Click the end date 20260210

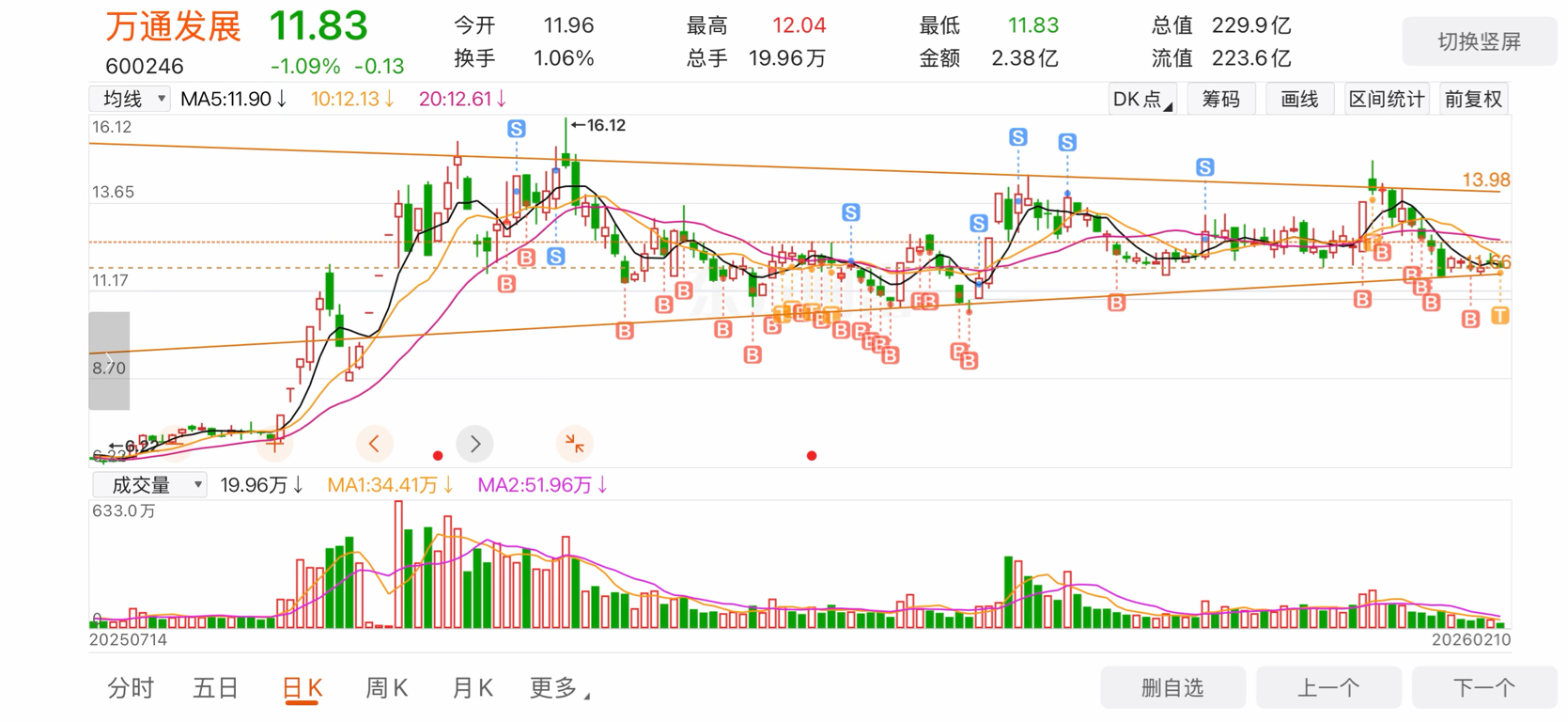pyautogui.click(x=1471, y=639)
